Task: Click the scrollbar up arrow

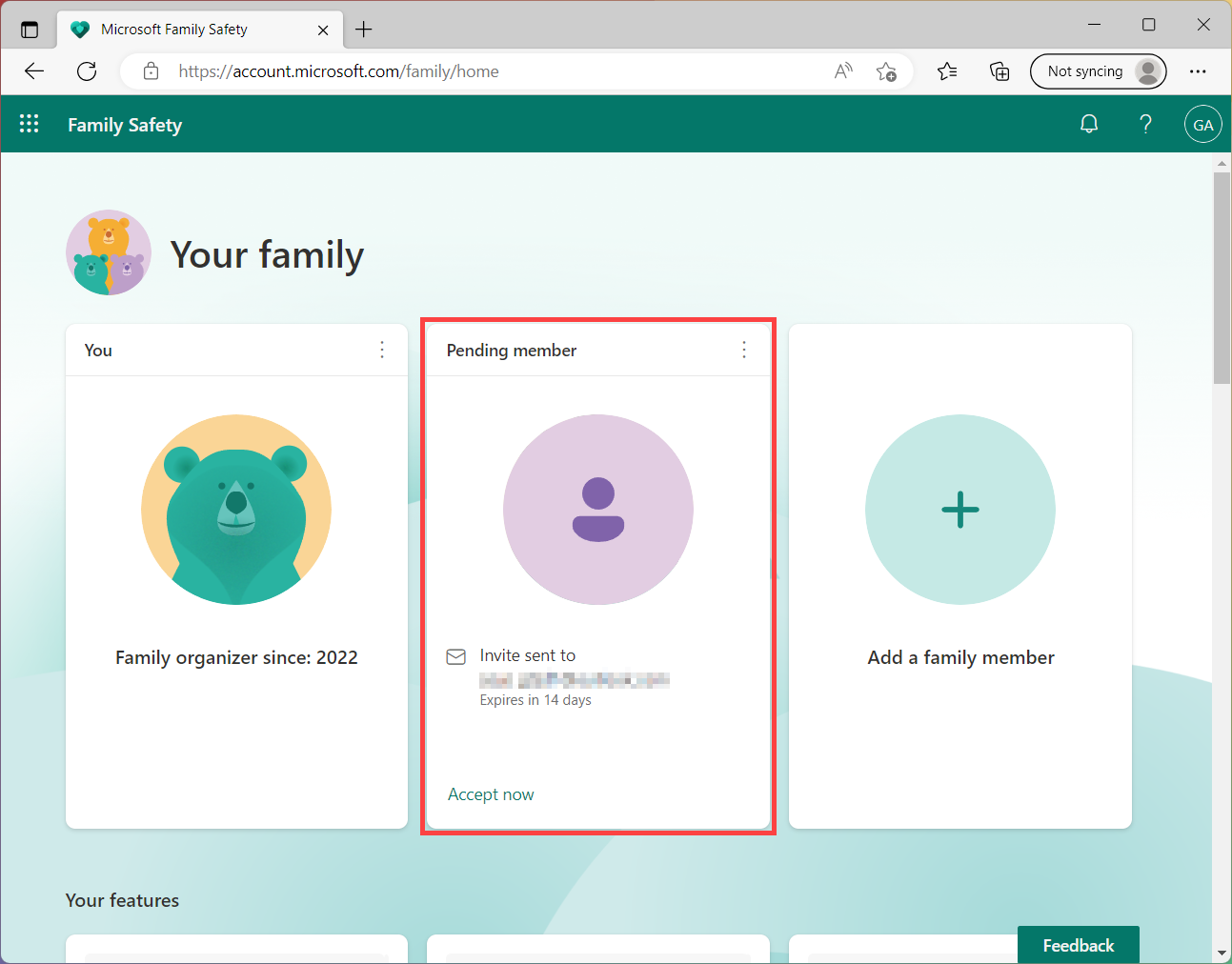Action: point(1222,164)
